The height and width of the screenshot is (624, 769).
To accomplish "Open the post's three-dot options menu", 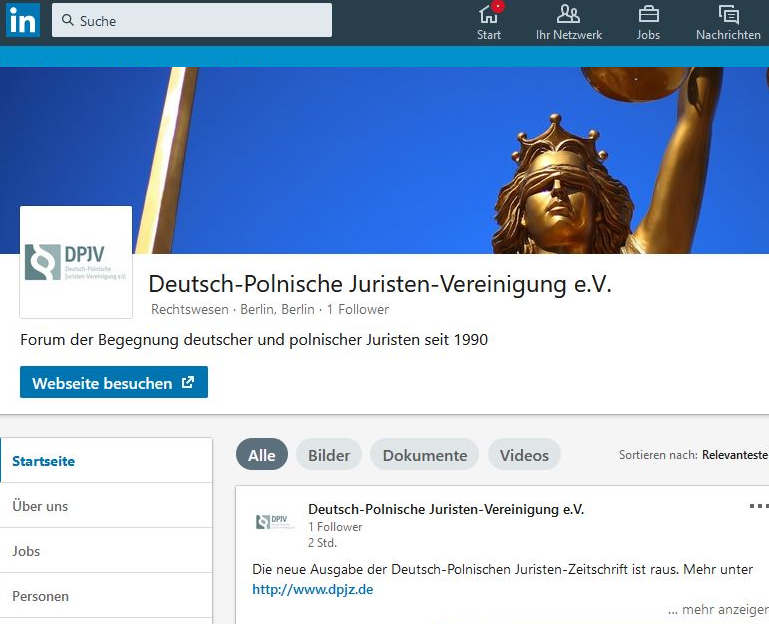I will [x=759, y=506].
